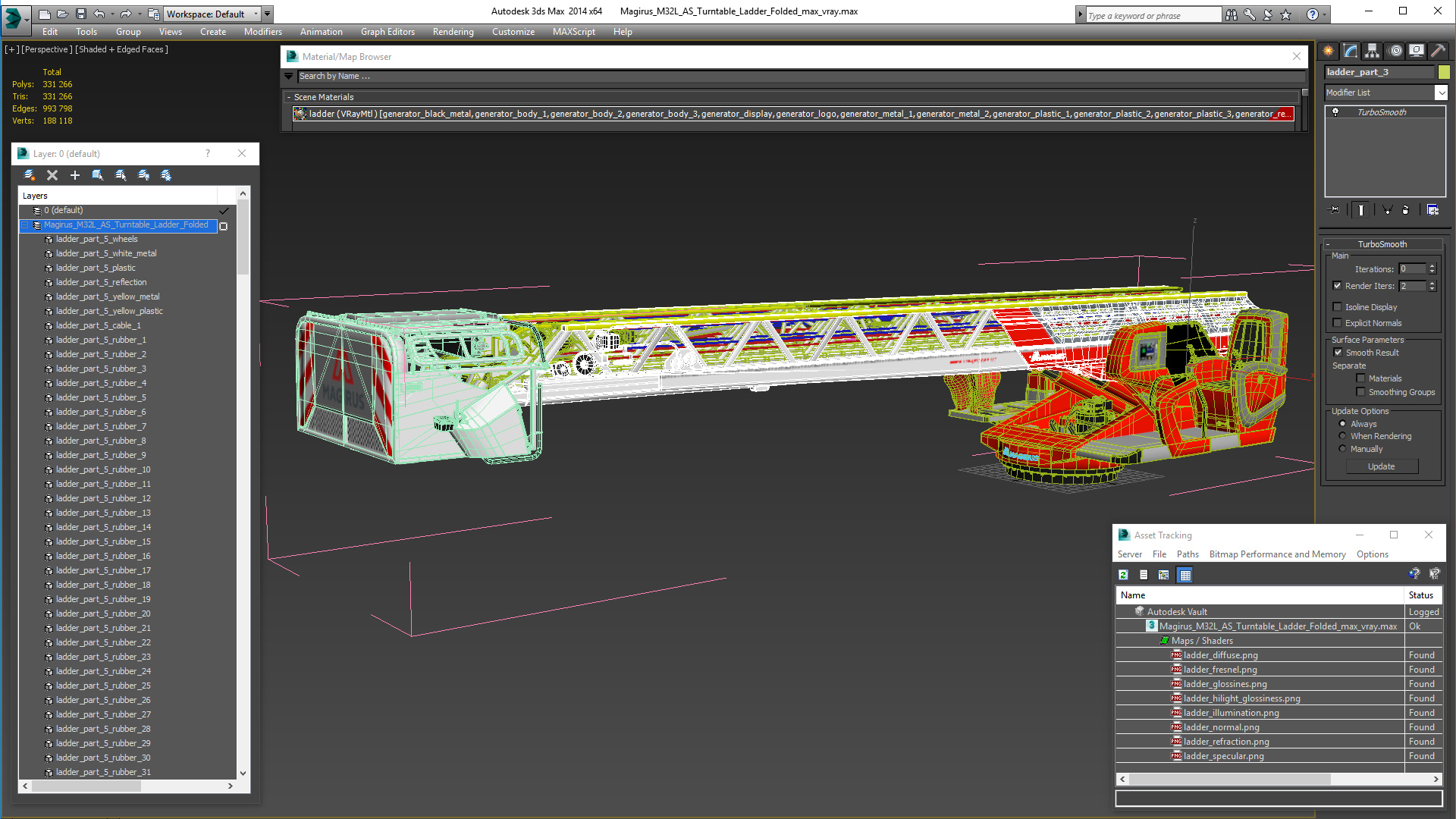Screen dimensions: 1456x819
Task: Open Communication Center satellite icon
Action: pyautogui.click(x=1267, y=14)
